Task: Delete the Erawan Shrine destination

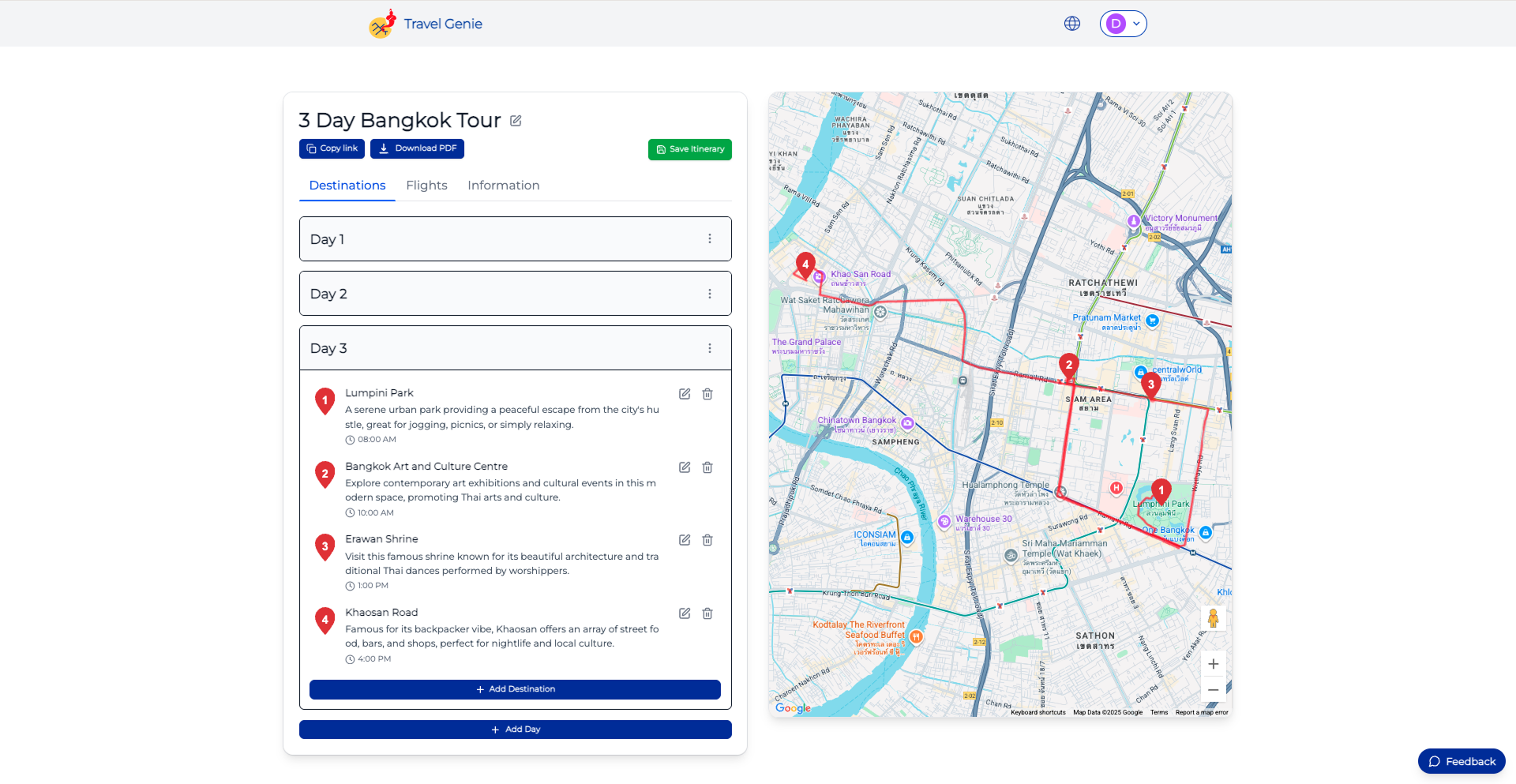Action: coord(707,540)
